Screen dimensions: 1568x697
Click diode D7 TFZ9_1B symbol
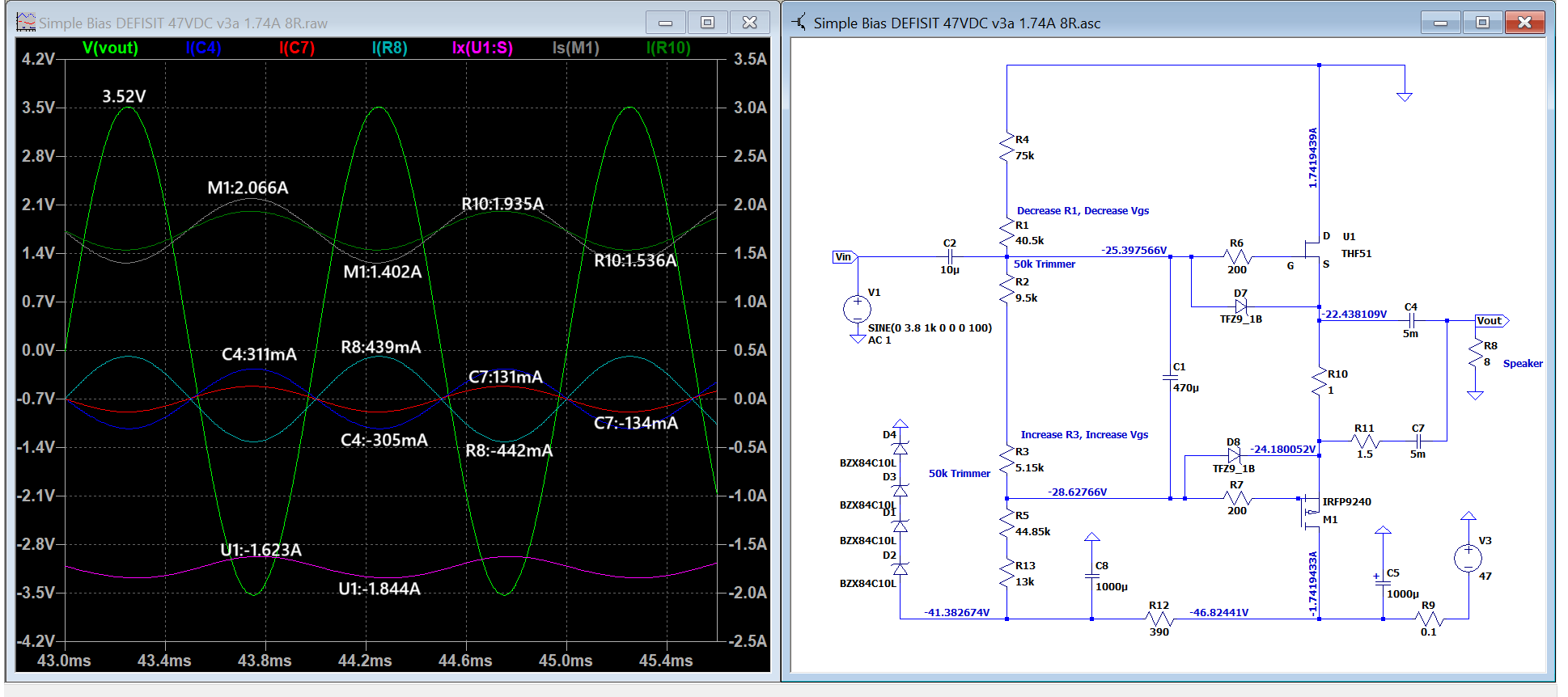pyautogui.click(x=1241, y=306)
